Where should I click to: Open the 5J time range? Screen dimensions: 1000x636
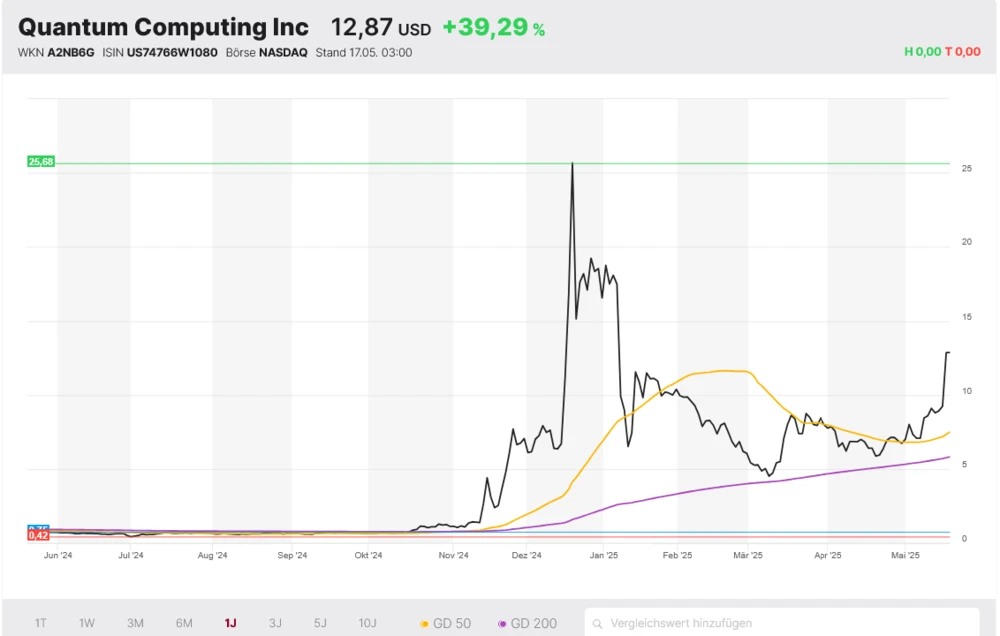coord(320,623)
